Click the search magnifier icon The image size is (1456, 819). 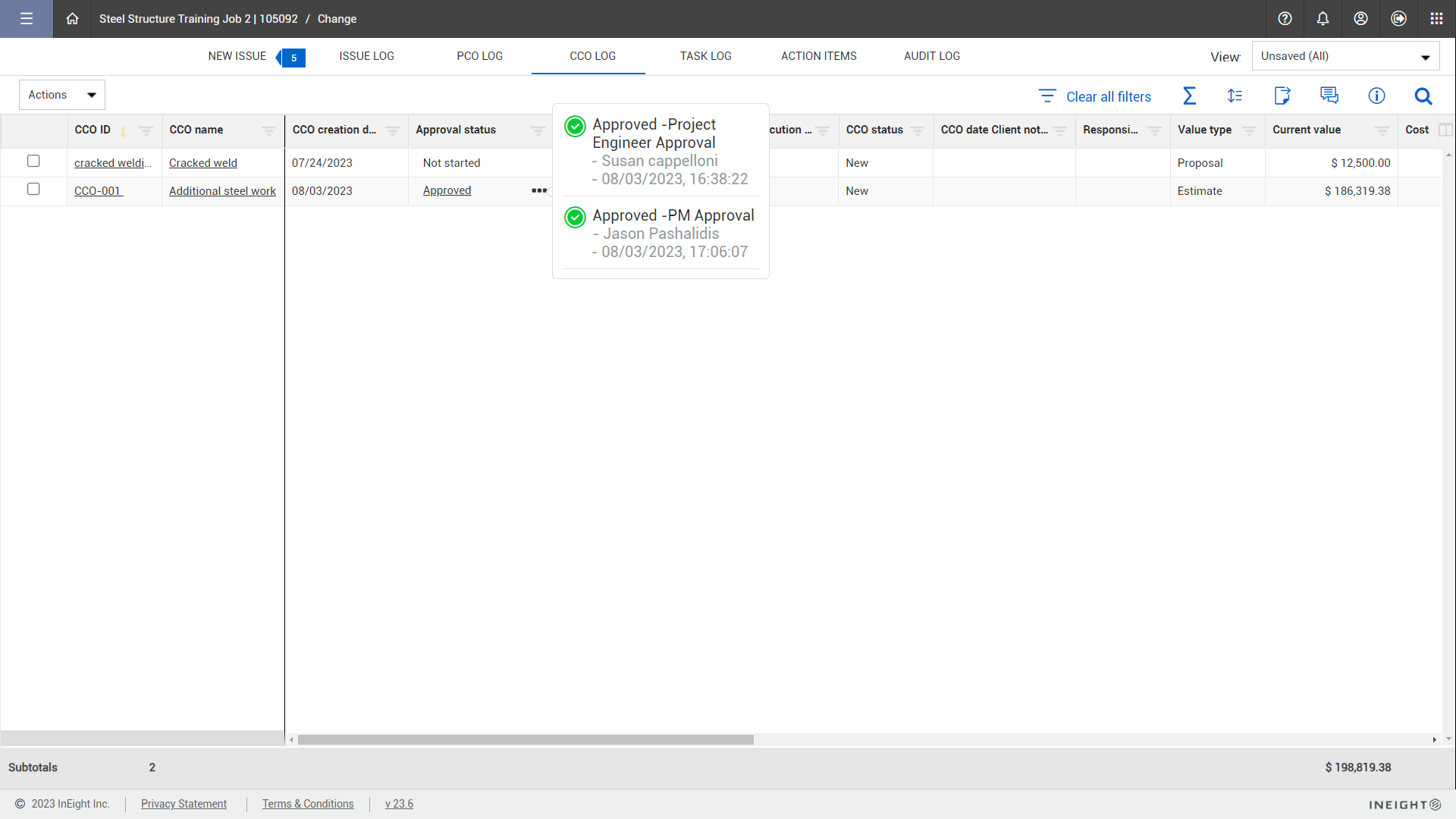click(1423, 96)
